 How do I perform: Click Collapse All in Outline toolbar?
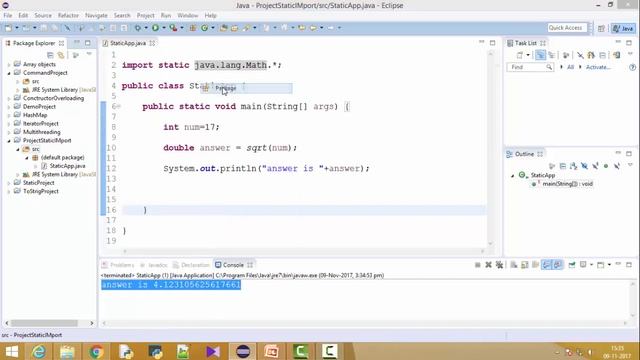pyautogui.click(x=563, y=166)
